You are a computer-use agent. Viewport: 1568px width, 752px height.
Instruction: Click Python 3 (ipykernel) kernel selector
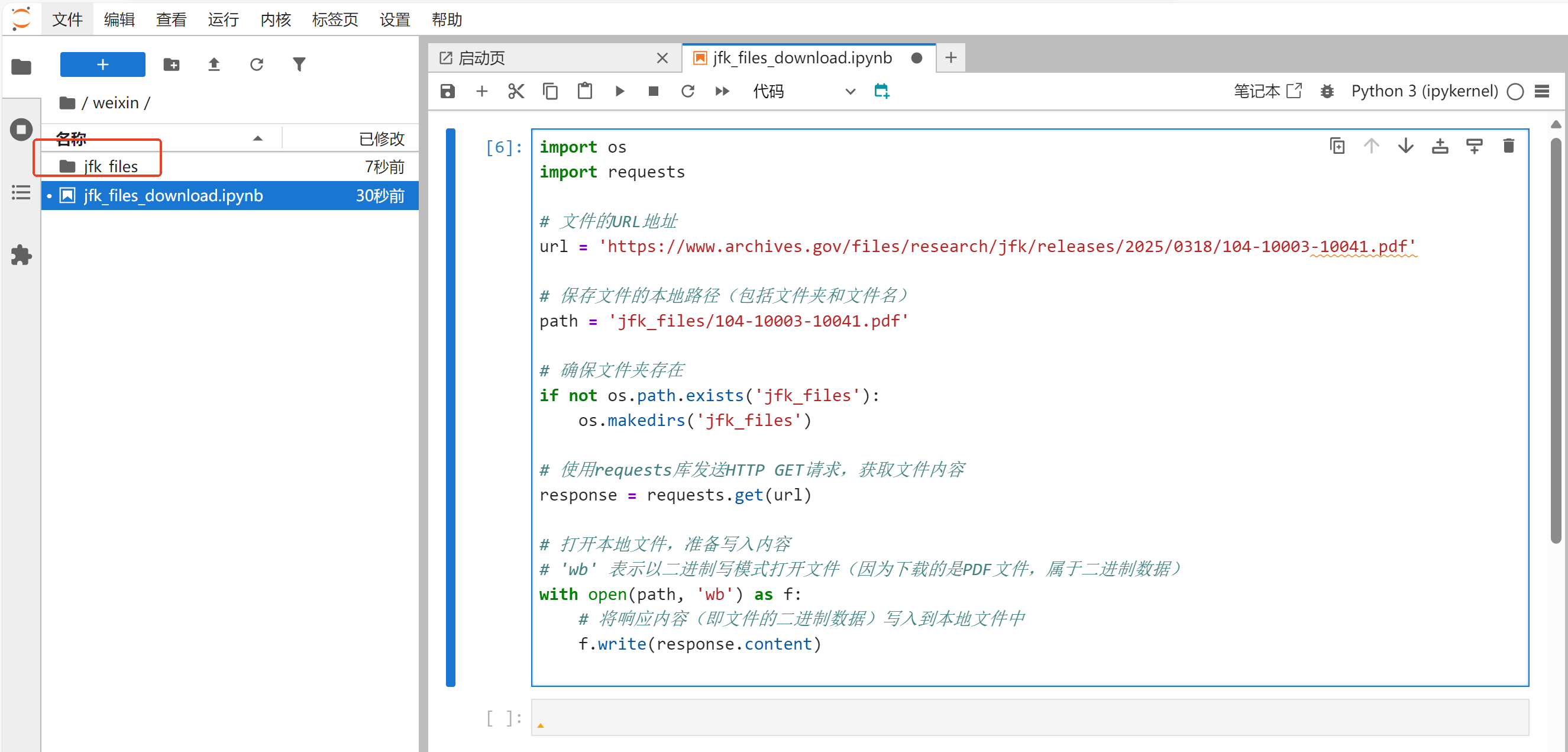click(1424, 91)
